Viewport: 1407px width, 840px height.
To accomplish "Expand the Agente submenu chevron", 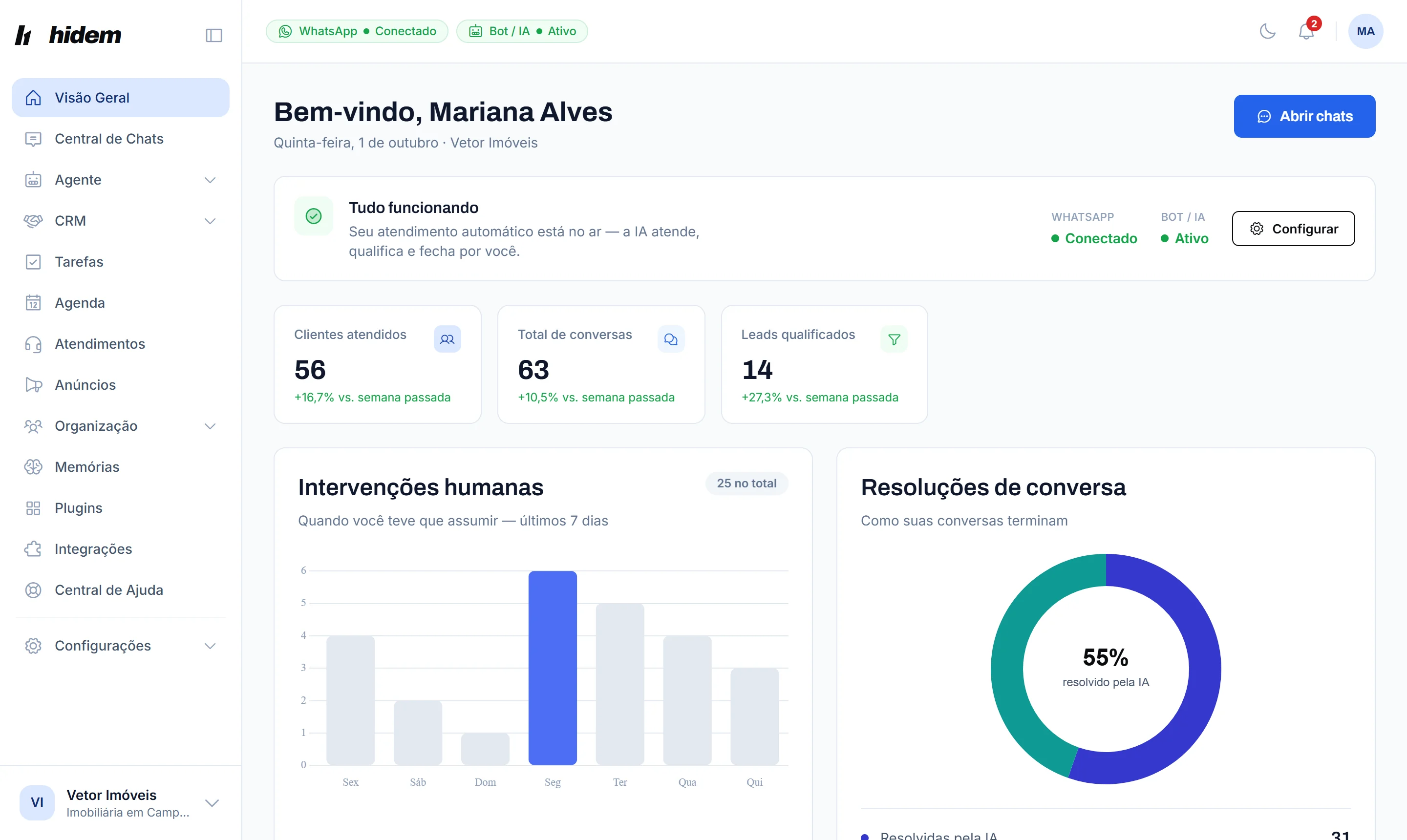I will [210, 180].
